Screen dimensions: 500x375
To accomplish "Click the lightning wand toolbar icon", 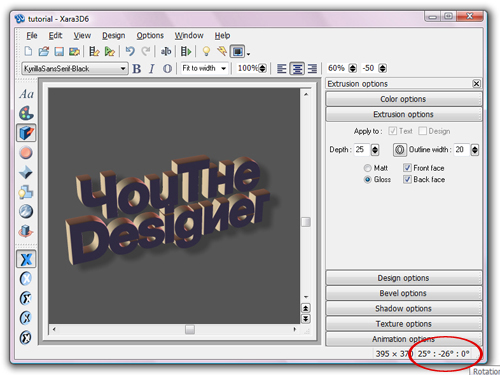I will click(x=222, y=51).
